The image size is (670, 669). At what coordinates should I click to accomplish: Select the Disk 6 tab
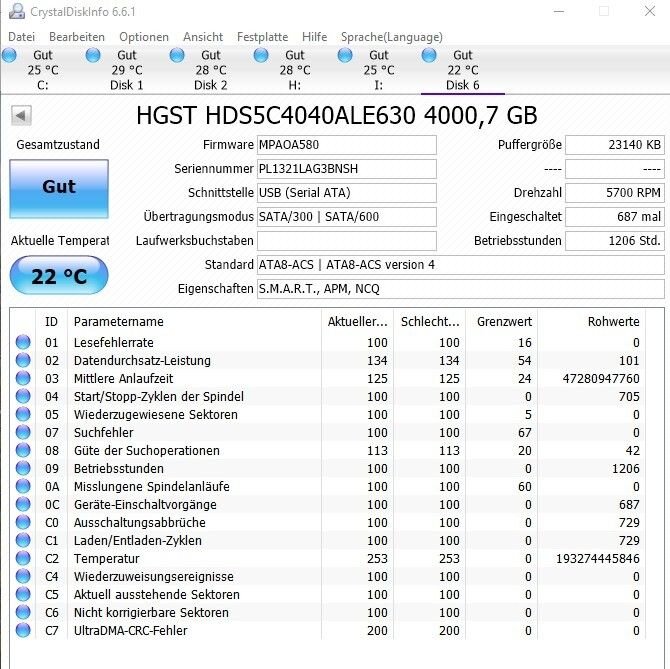point(463,70)
